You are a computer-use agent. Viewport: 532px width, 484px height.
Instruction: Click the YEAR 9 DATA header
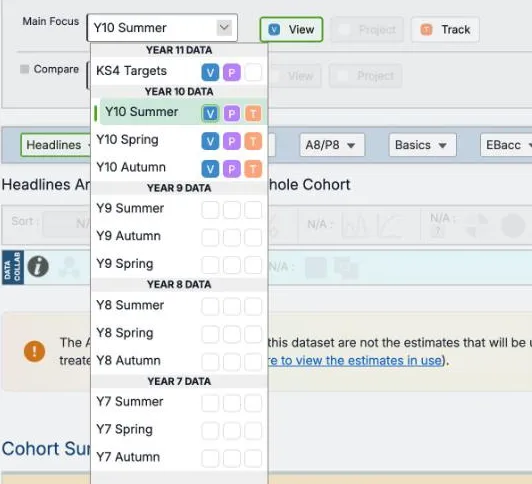click(x=179, y=188)
